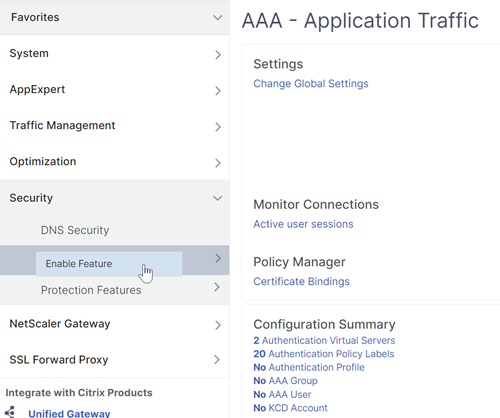This screenshot has width=500, height=418.
Task: Choose the Enable Feature popup option
Action: tap(109, 264)
